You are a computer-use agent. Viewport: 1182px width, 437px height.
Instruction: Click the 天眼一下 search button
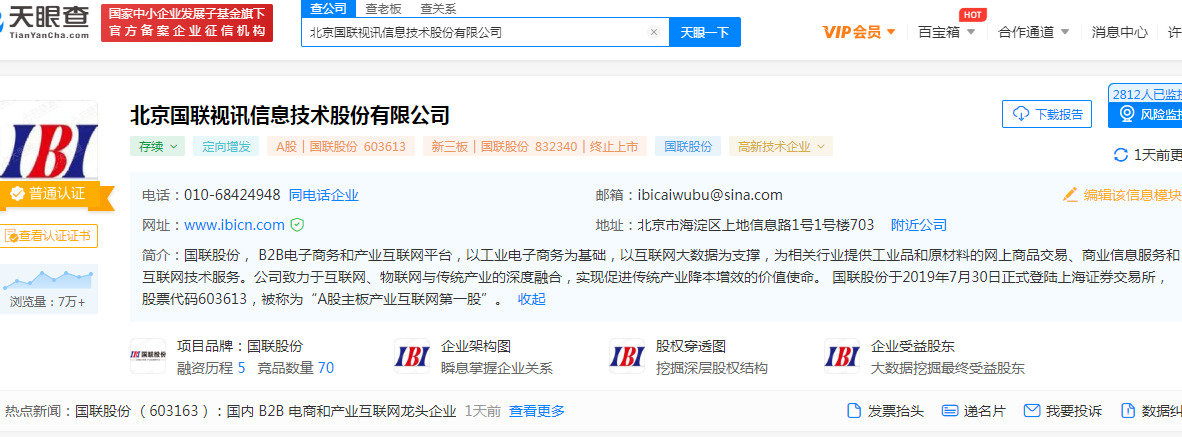click(x=705, y=32)
